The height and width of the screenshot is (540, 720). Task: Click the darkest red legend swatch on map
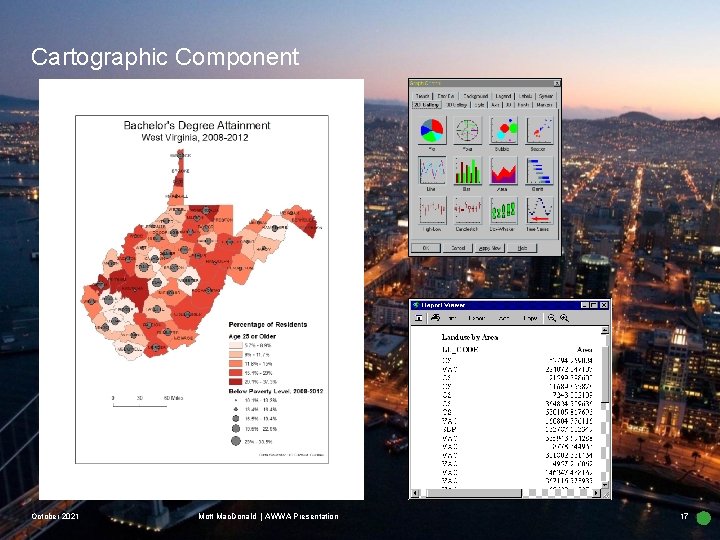click(236, 382)
